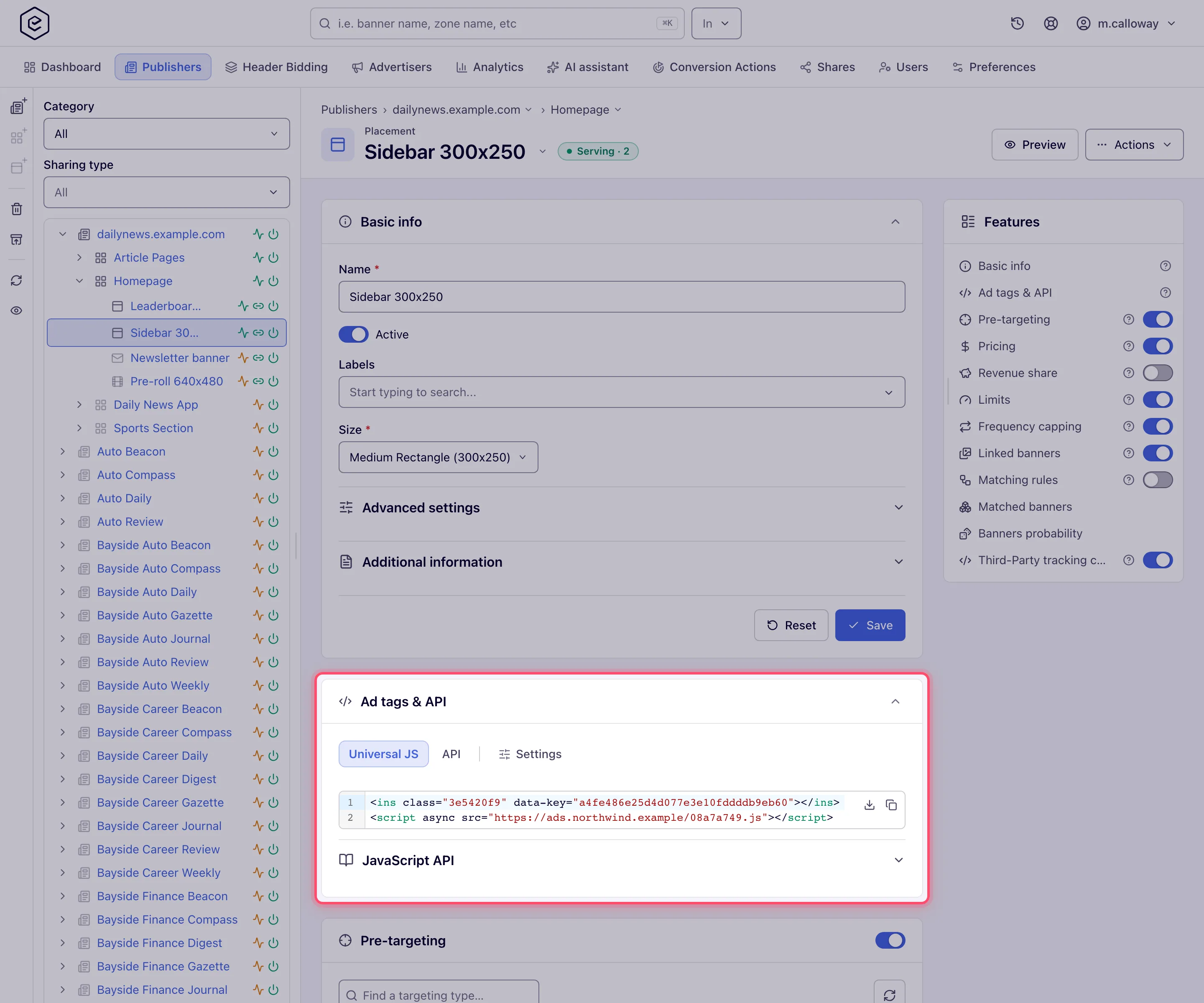Open the help lifebuoy icon
The height and width of the screenshot is (1003, 1204).
click(1050, 23)
